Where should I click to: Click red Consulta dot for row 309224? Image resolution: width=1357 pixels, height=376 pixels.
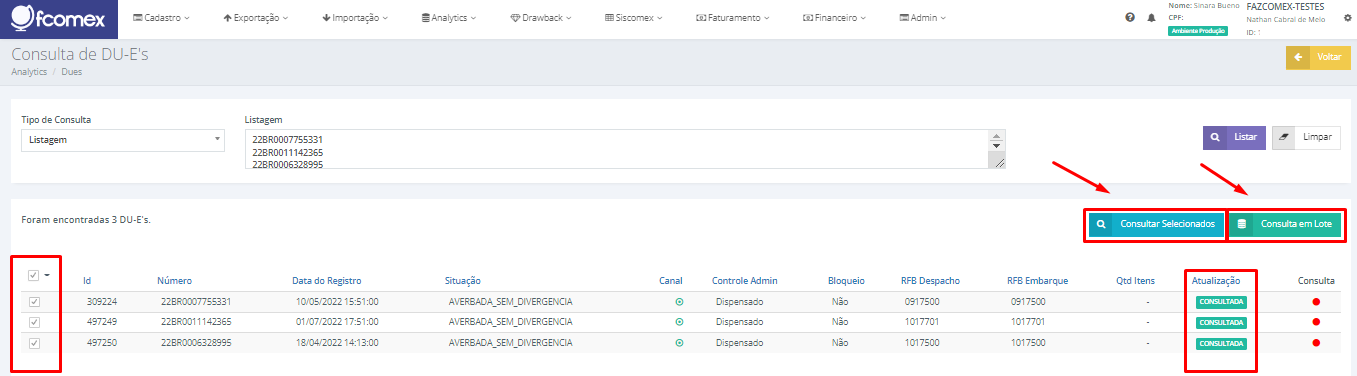[1316, 301]
